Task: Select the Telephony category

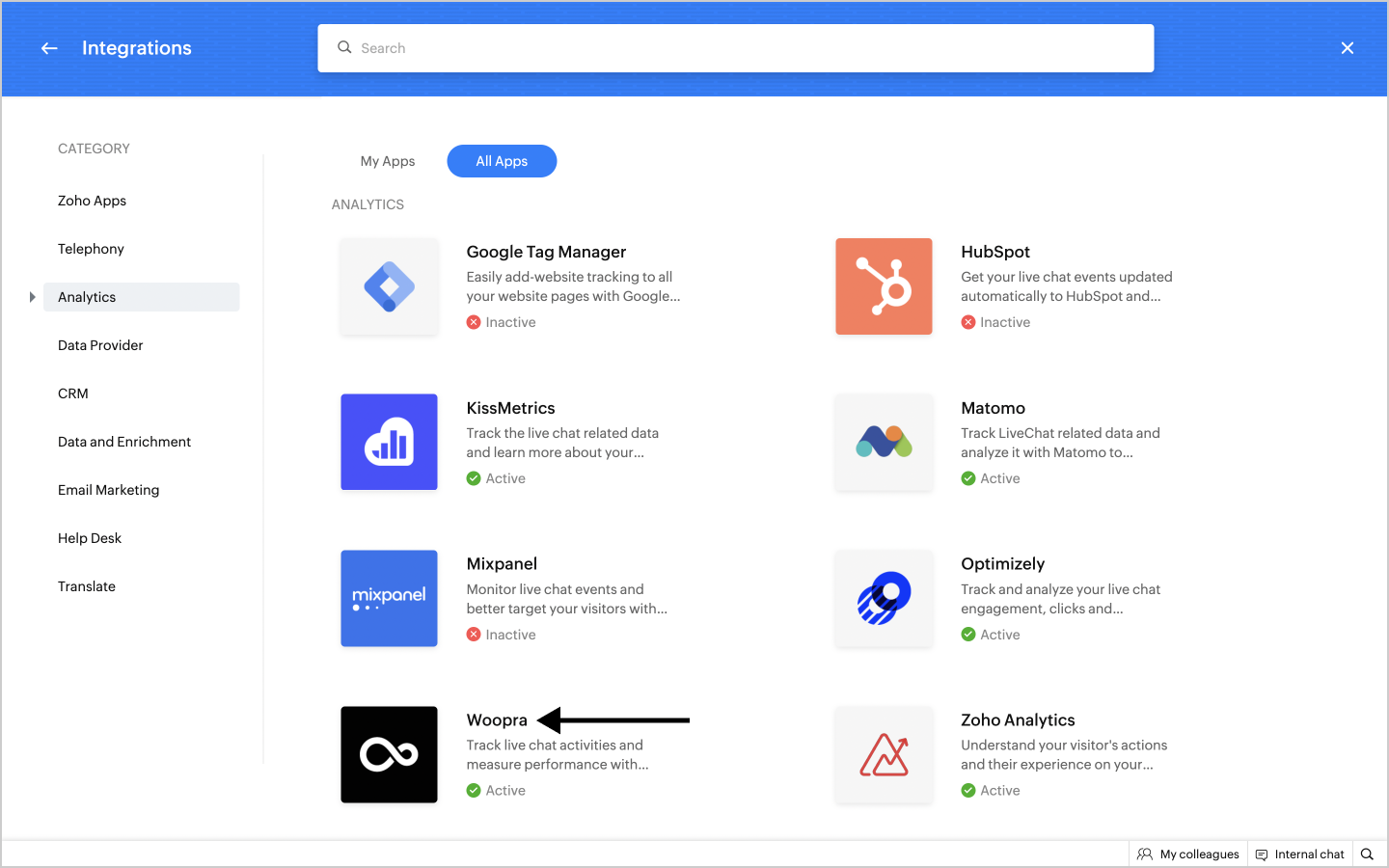Action: point(91,249)
